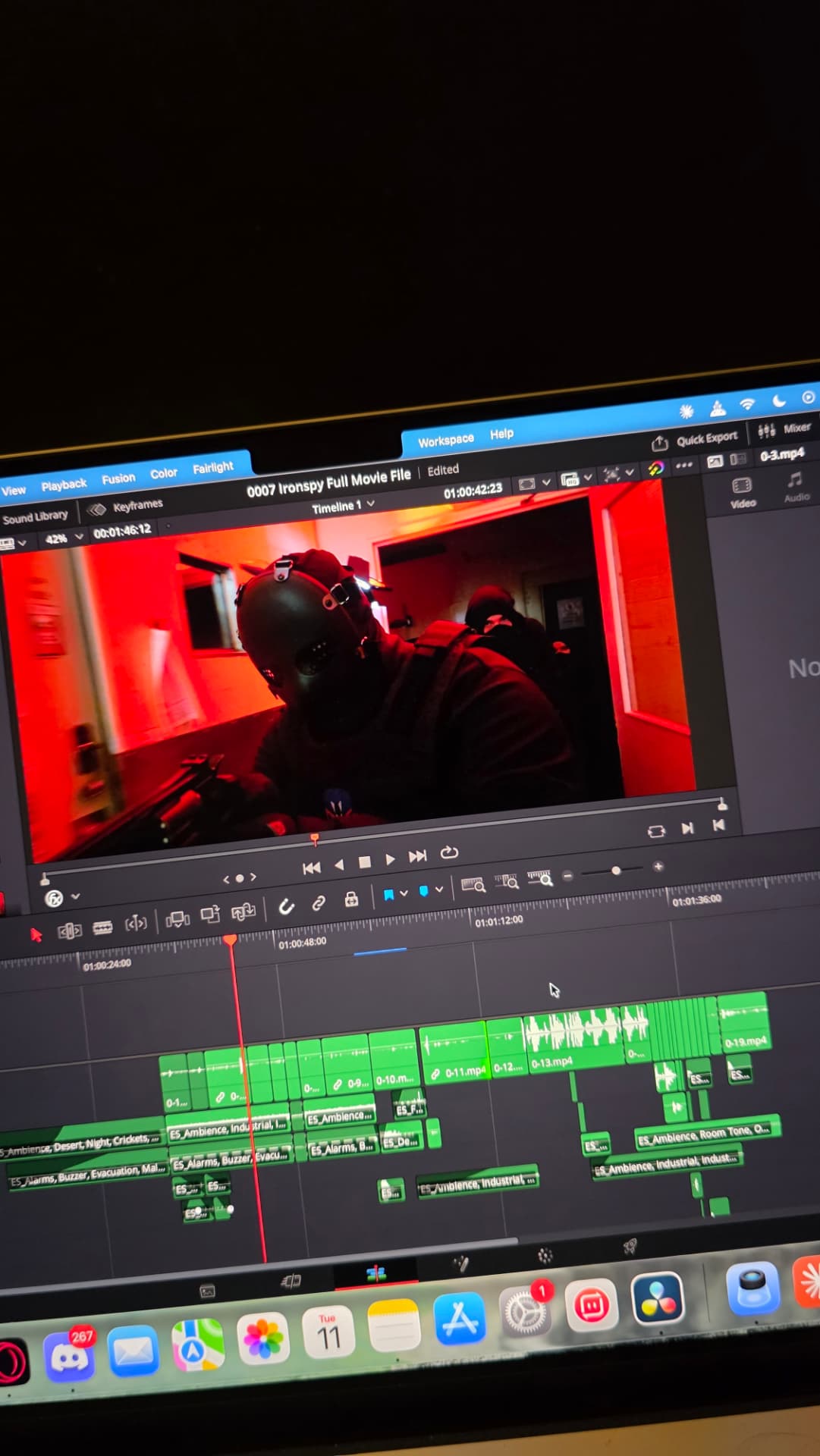Click the Detail Zoom icon
The width and height of the screenshot is (820, 1456).
click(x=507, y=881)
